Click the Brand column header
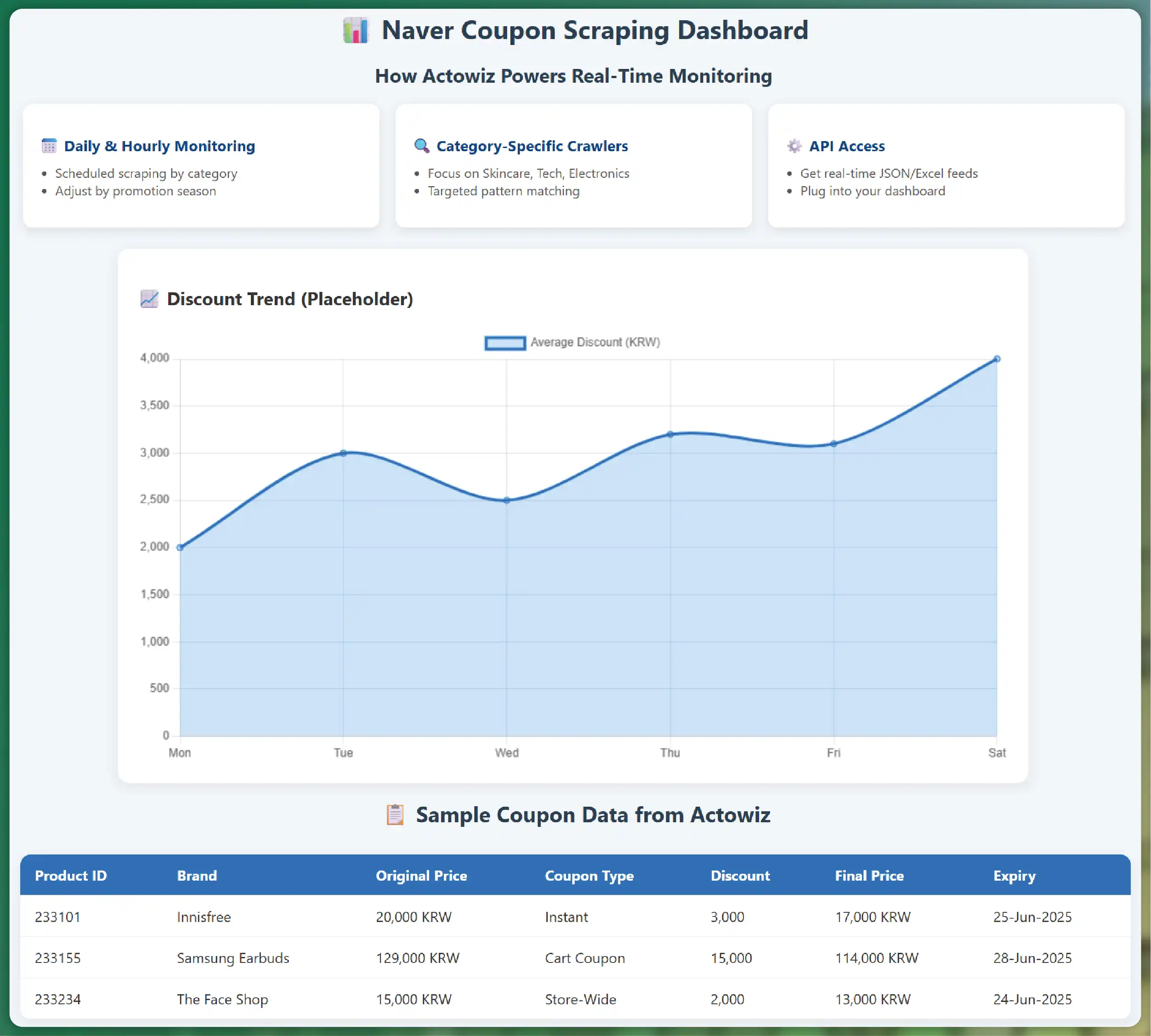The image size is (1151, 1036). 197,876
